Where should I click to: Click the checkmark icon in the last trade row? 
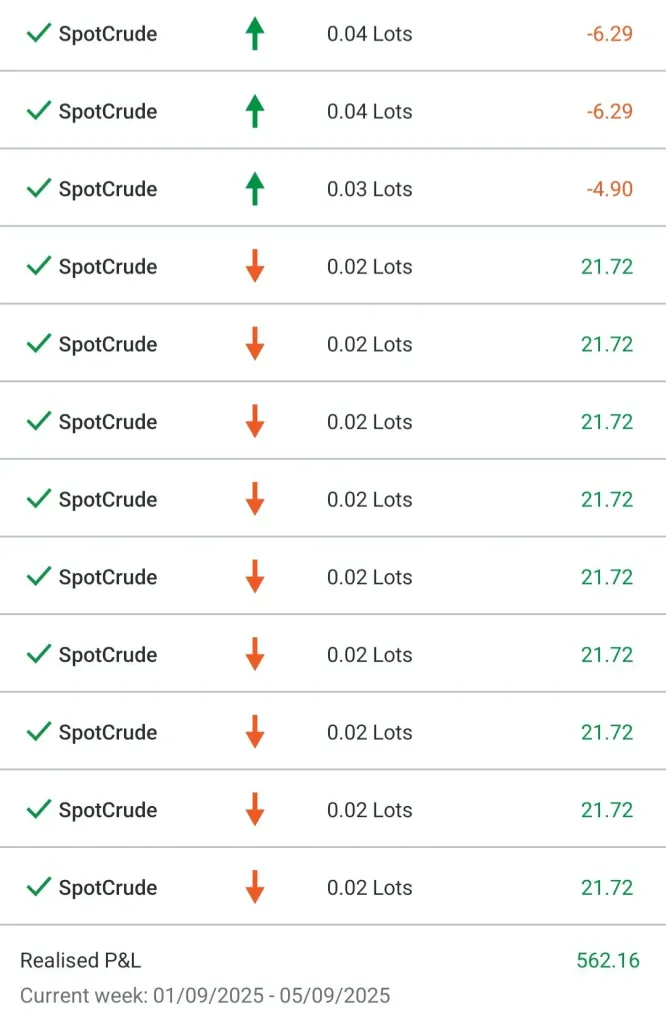point(39,887)
